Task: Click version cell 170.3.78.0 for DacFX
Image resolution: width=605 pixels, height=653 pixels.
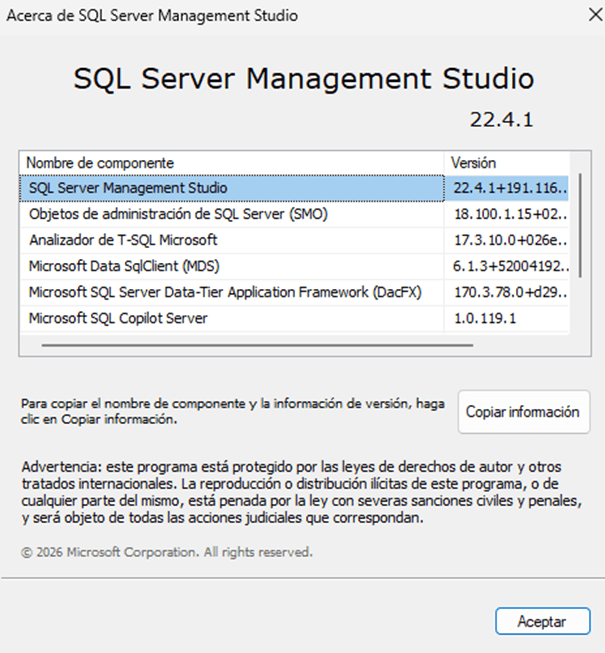Action: 509,292
